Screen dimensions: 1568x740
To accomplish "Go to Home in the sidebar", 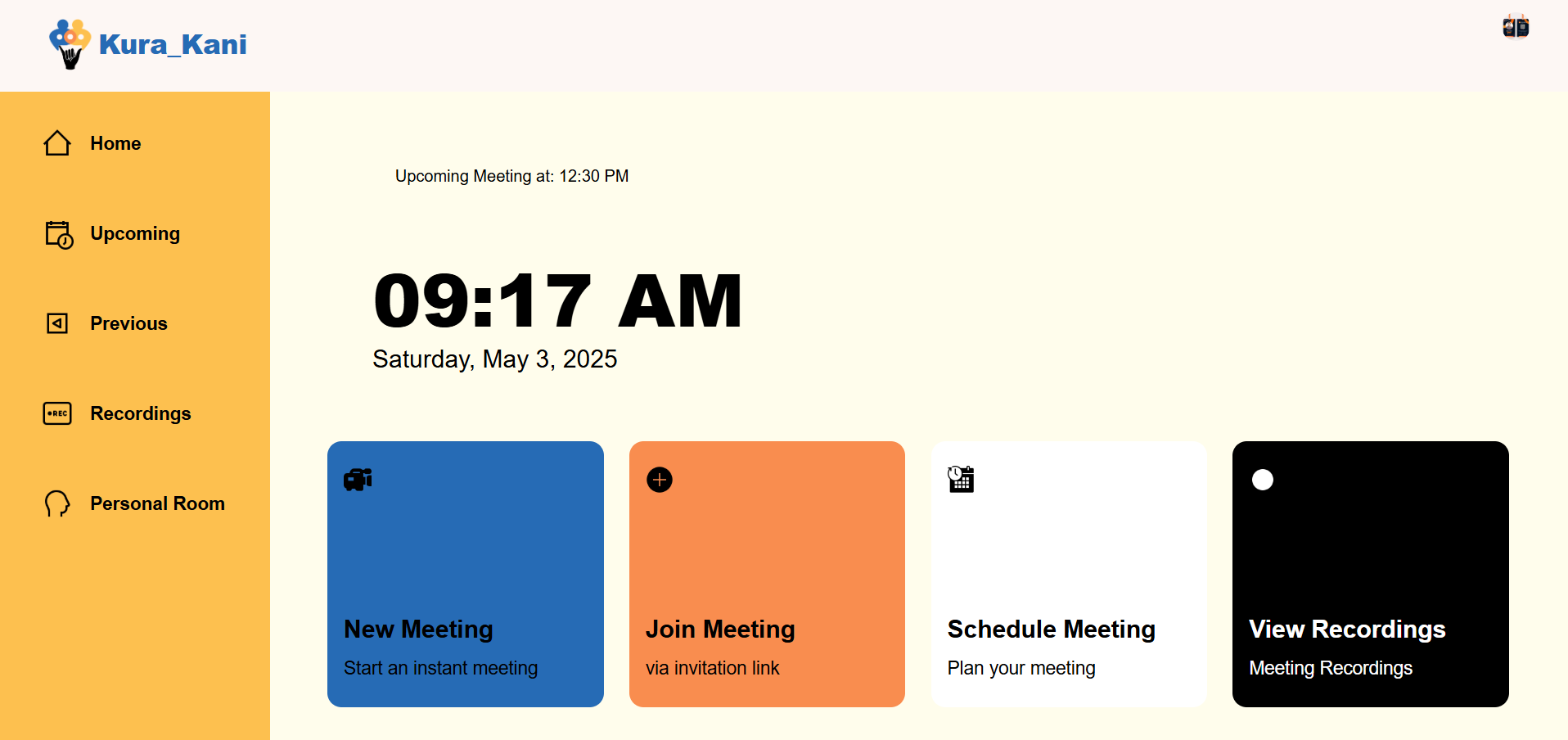I will coord(115,143).
